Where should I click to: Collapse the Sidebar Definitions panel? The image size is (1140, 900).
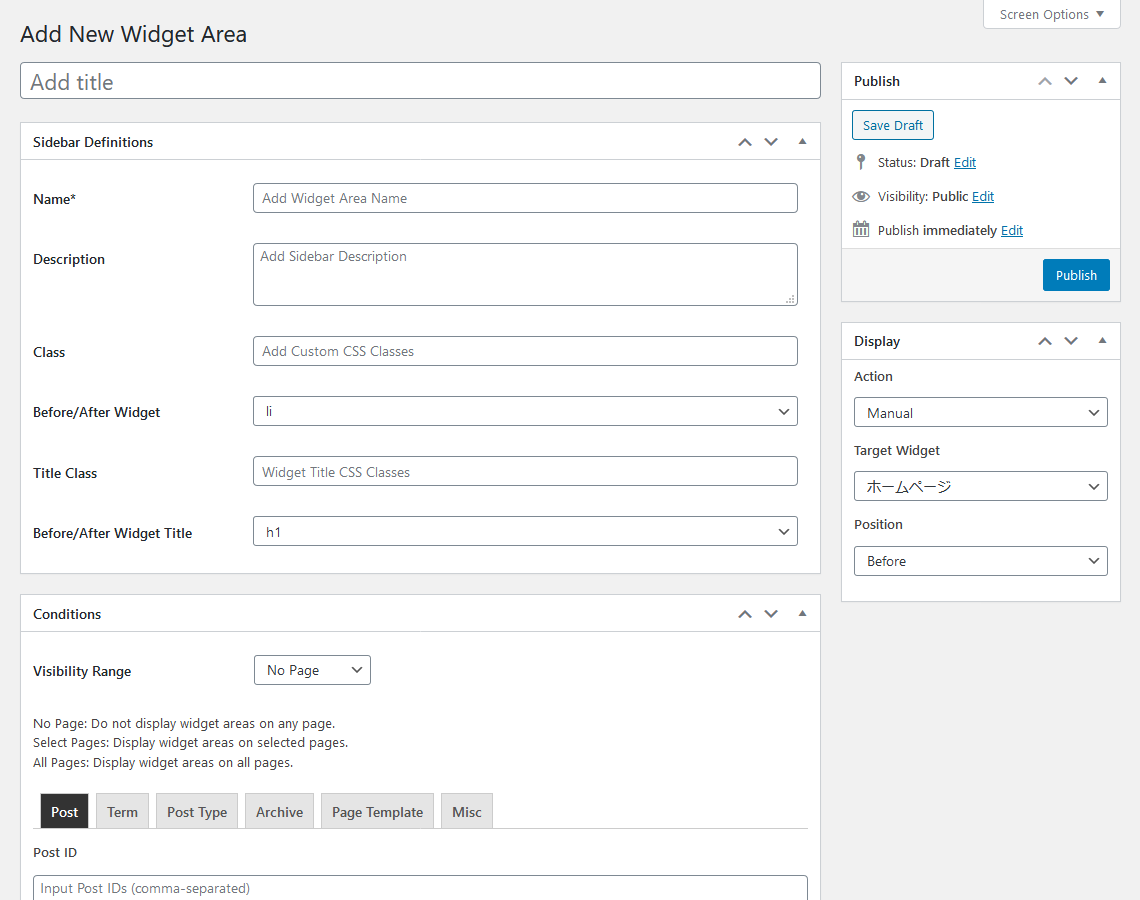coord(802,142)
